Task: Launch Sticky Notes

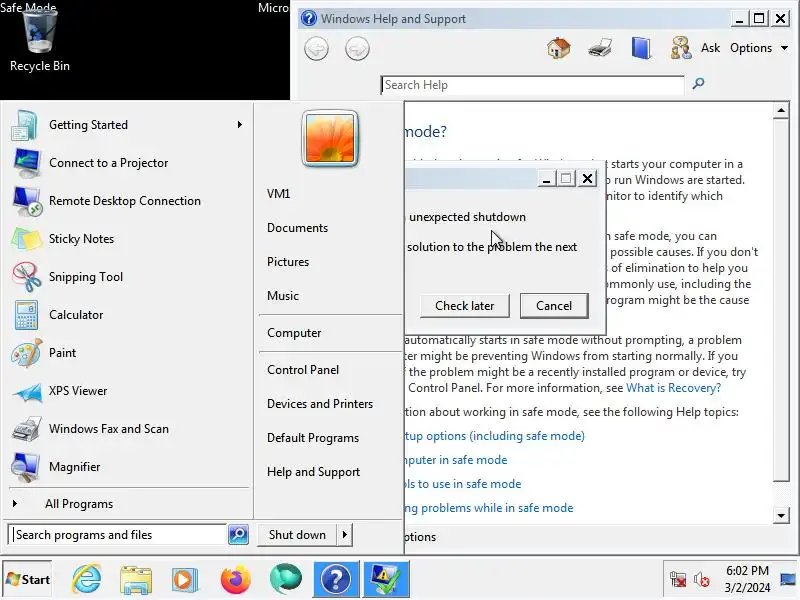Action: (81, 239)
